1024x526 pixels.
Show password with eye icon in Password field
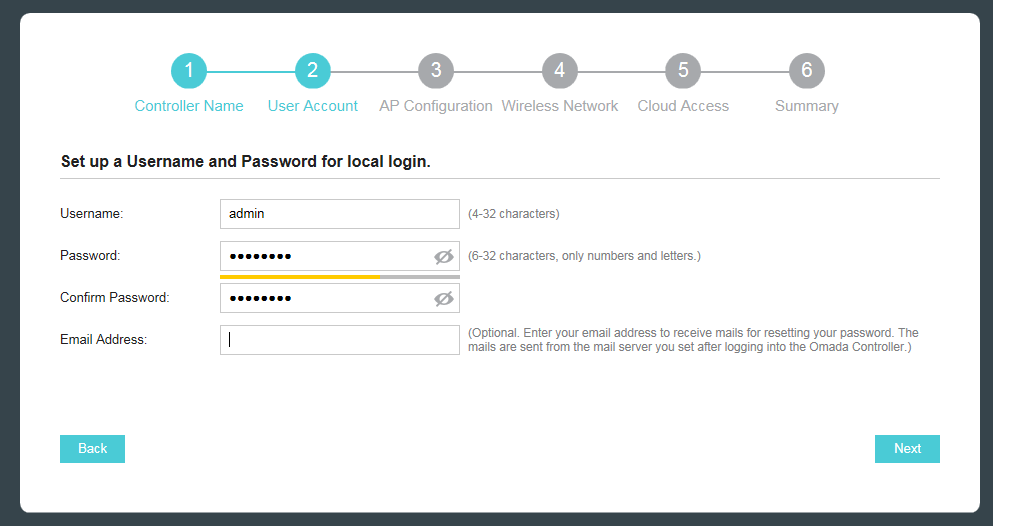[x=444, y=257]
